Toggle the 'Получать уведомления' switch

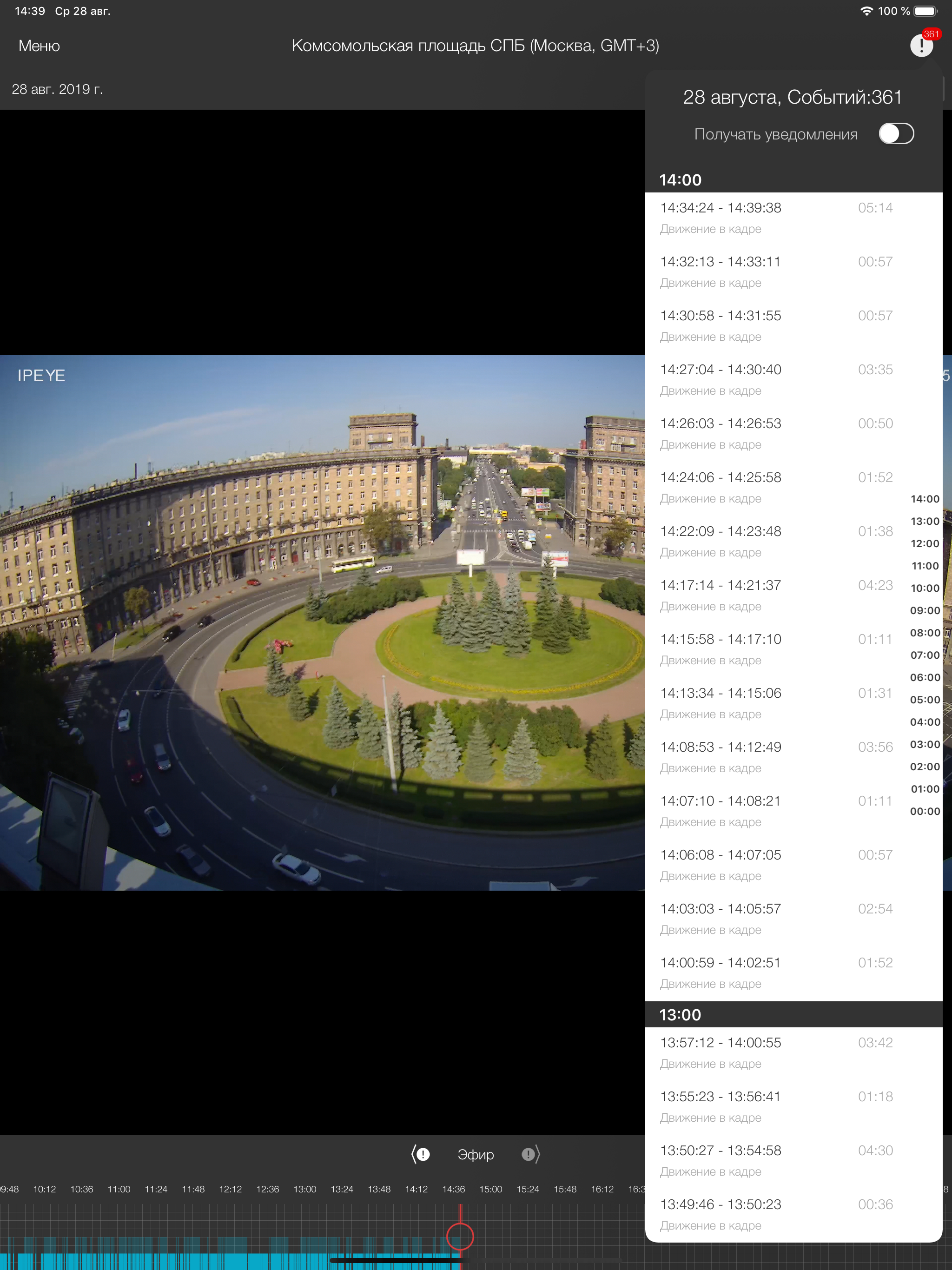896,134
